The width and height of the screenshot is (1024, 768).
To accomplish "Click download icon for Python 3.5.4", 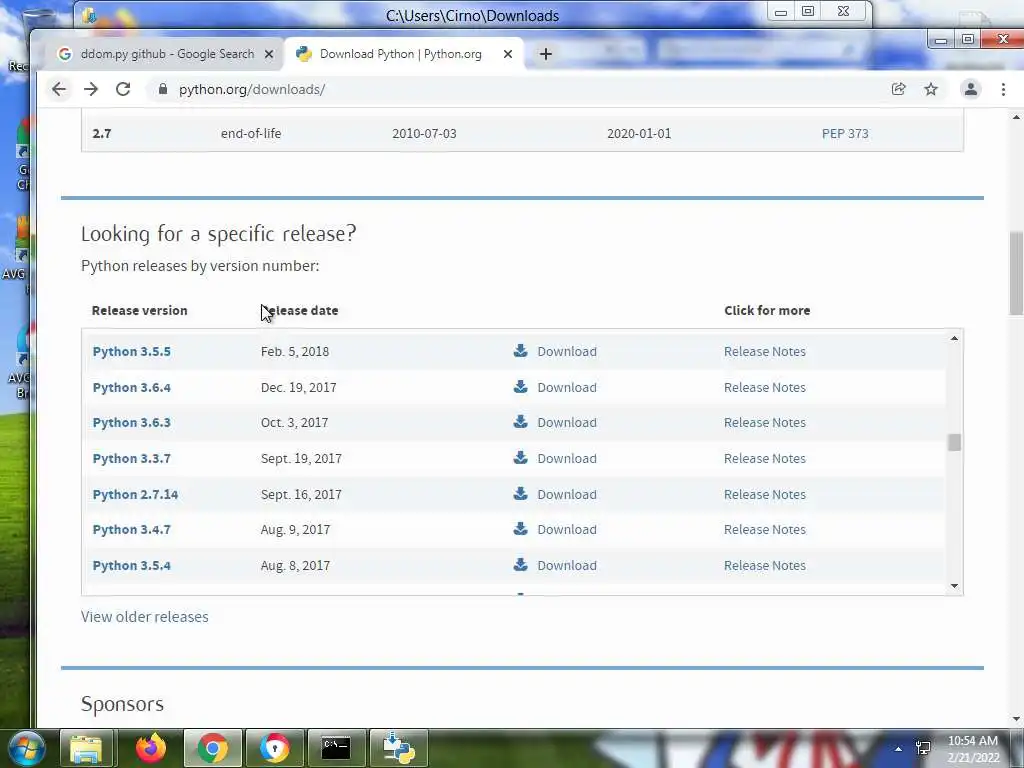I will 520,565.
